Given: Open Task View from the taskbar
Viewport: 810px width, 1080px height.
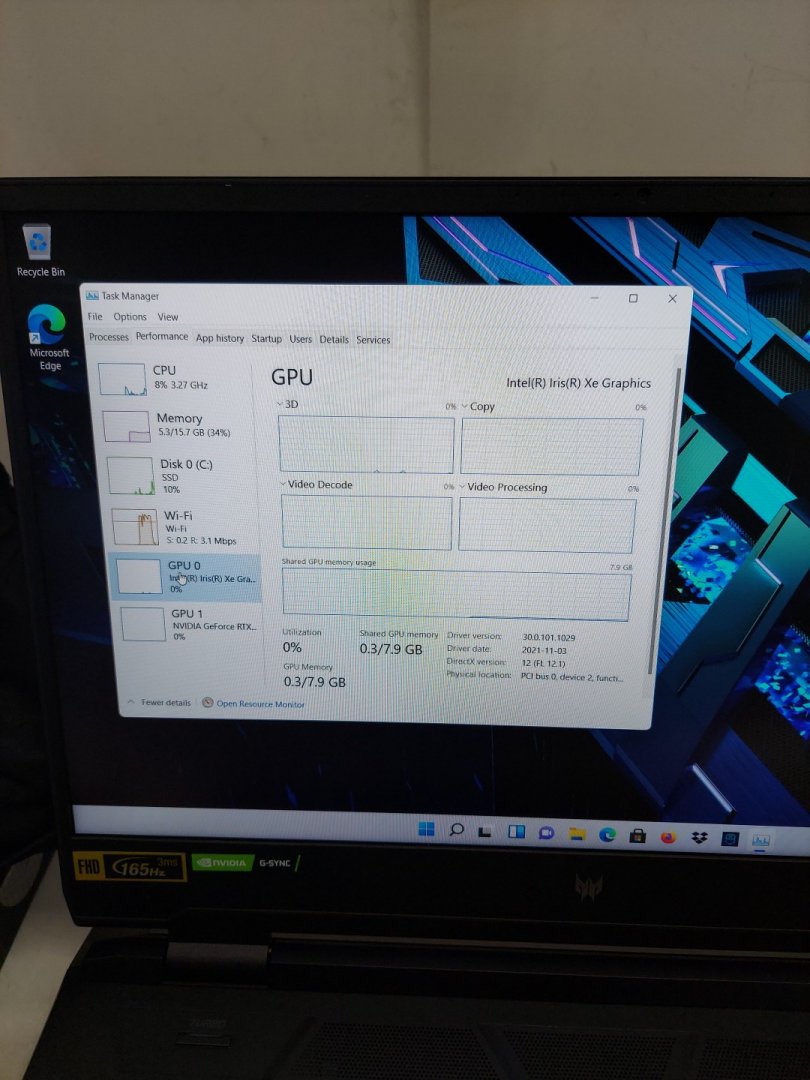Looking at the screenshot, I should [486, 831].
